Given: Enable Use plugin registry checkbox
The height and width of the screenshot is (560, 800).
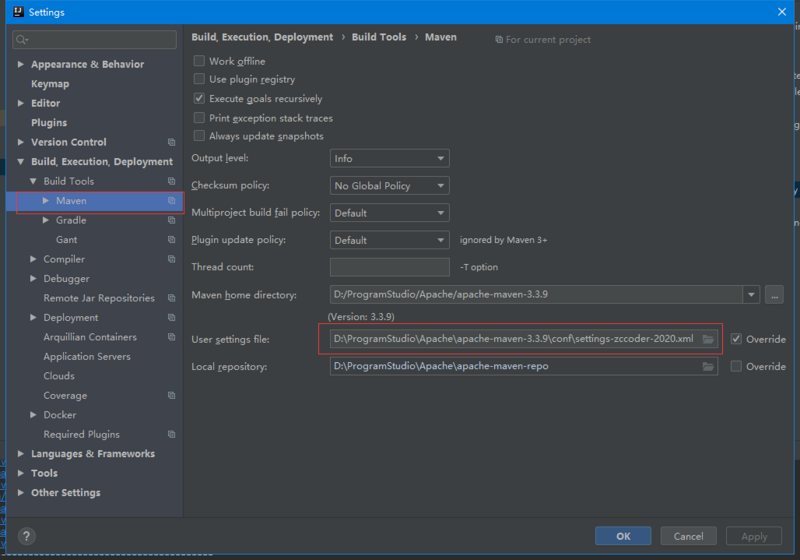Looking at the screenshot, I should click(x=199, y=79).
